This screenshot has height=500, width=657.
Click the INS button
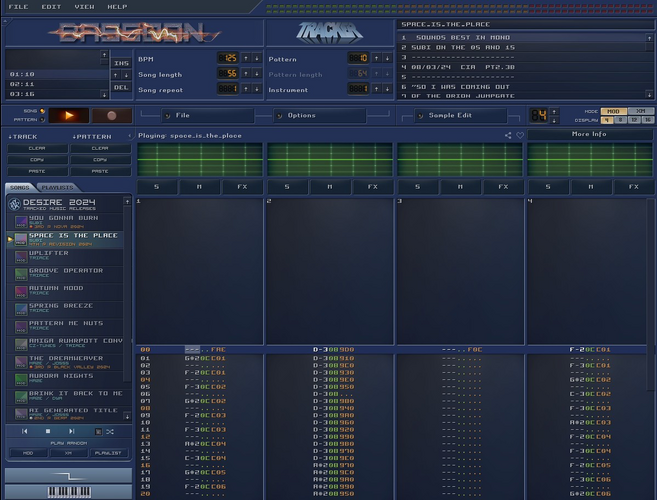coord(121,63)
